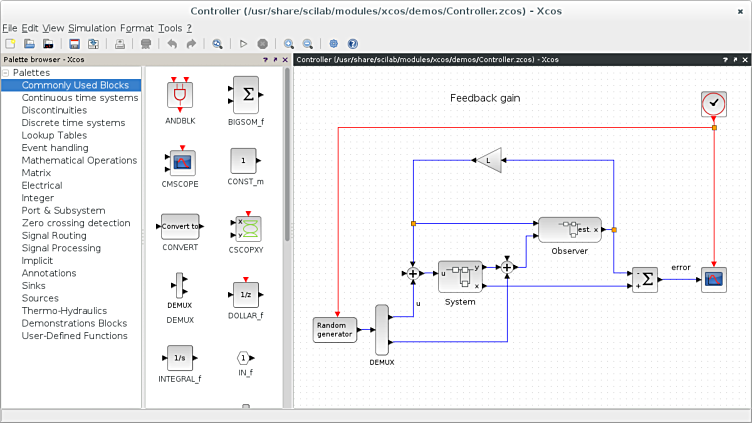Select the ANDBLK block in palette

tap(180, 94)
